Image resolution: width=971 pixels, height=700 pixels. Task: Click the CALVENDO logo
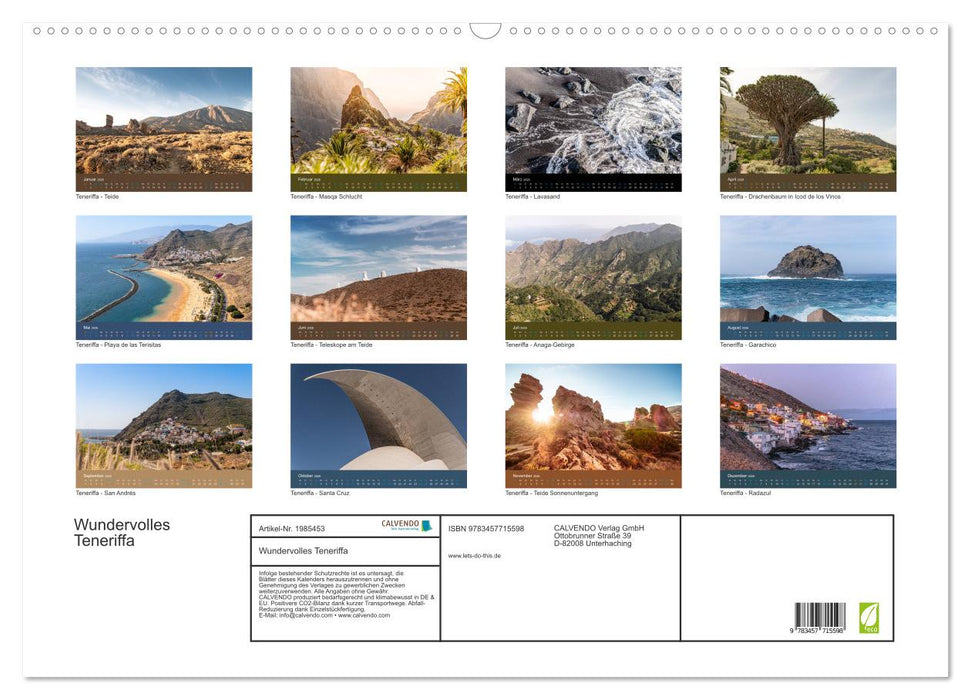click(405, 524)
